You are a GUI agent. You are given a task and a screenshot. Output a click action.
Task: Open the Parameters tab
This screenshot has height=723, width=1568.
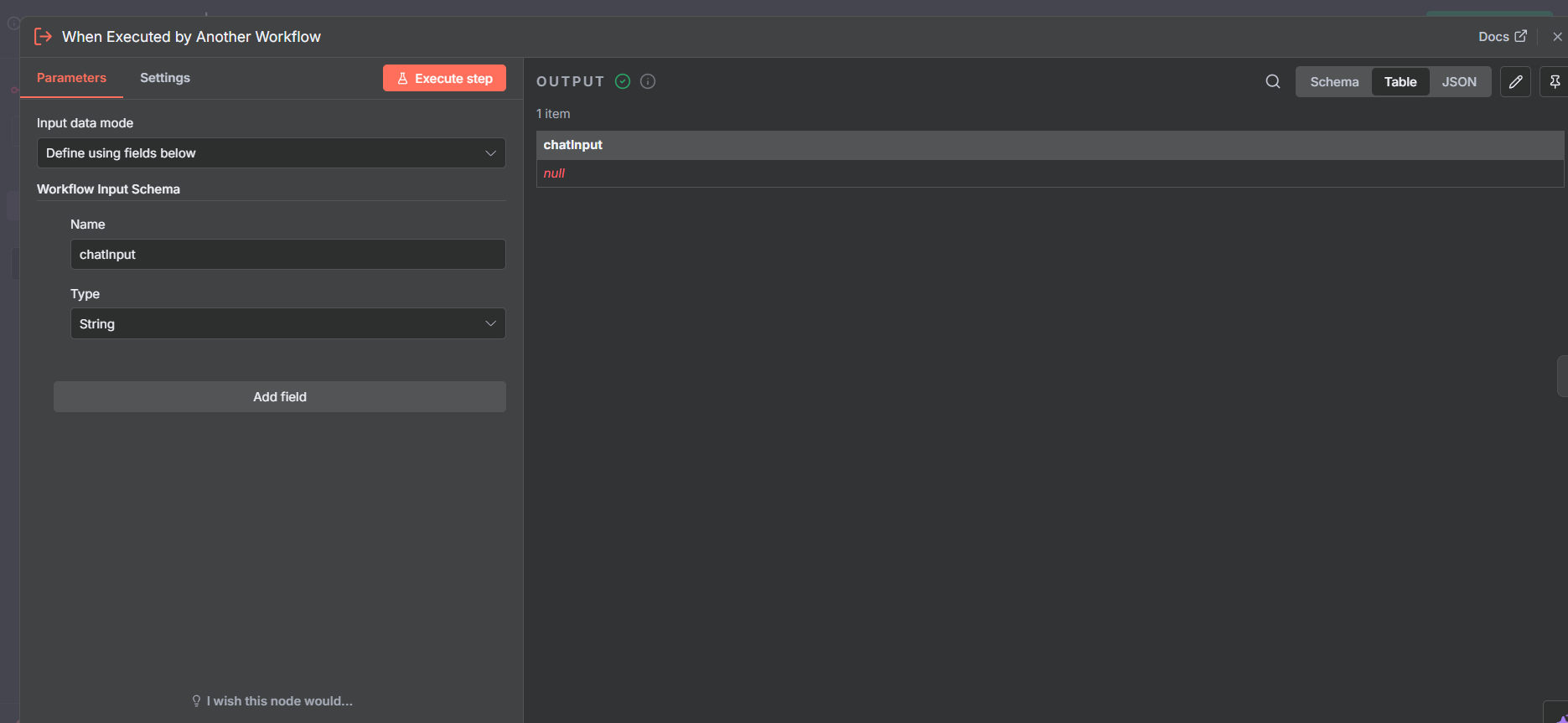point(71,78)
